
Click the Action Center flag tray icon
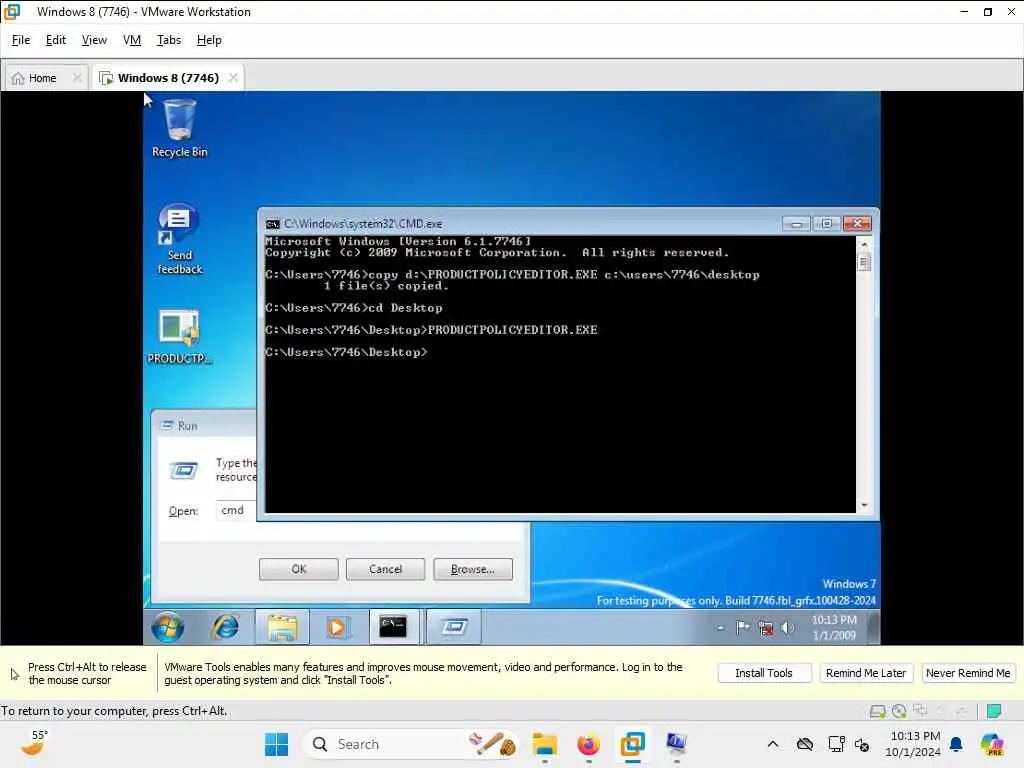743,628
